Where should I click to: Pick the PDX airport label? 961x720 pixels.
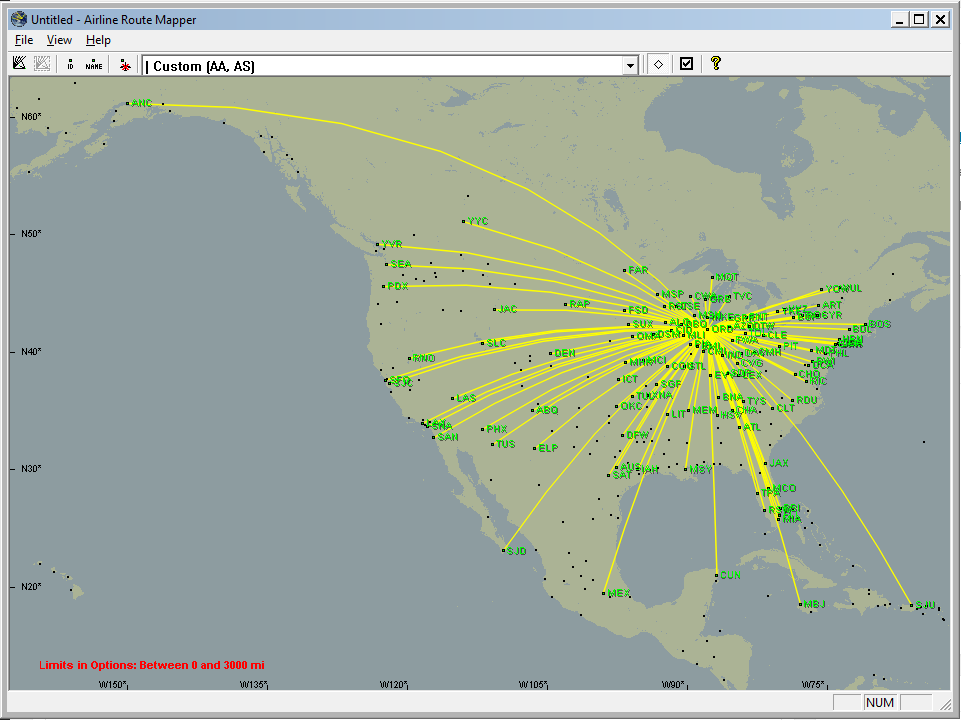coord(398,286)
